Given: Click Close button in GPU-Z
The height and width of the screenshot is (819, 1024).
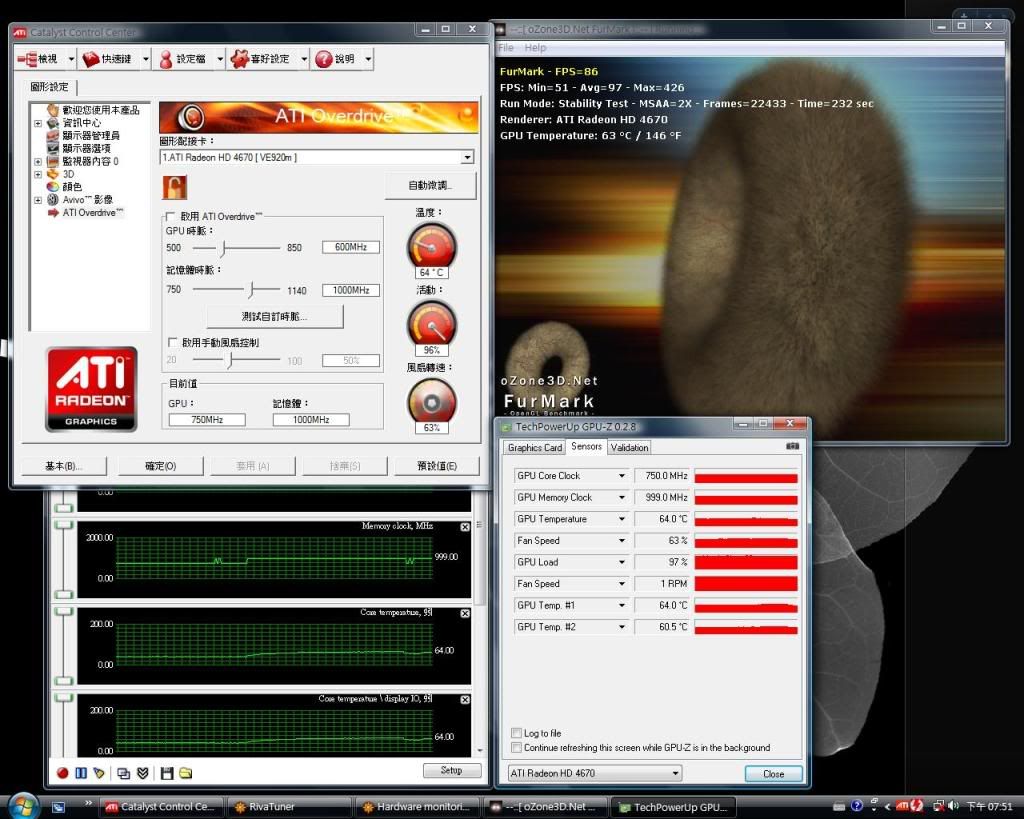Looking at the screenshot, I should (x=773, y=773).
